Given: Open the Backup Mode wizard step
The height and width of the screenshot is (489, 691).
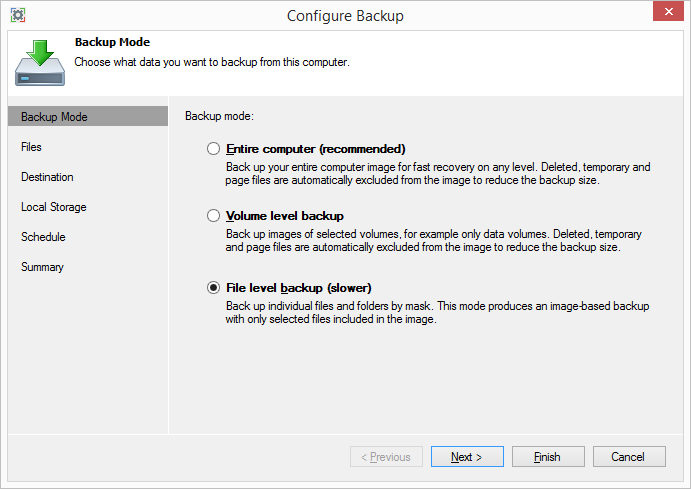Looking at the screenshot, I should [54, 117].
